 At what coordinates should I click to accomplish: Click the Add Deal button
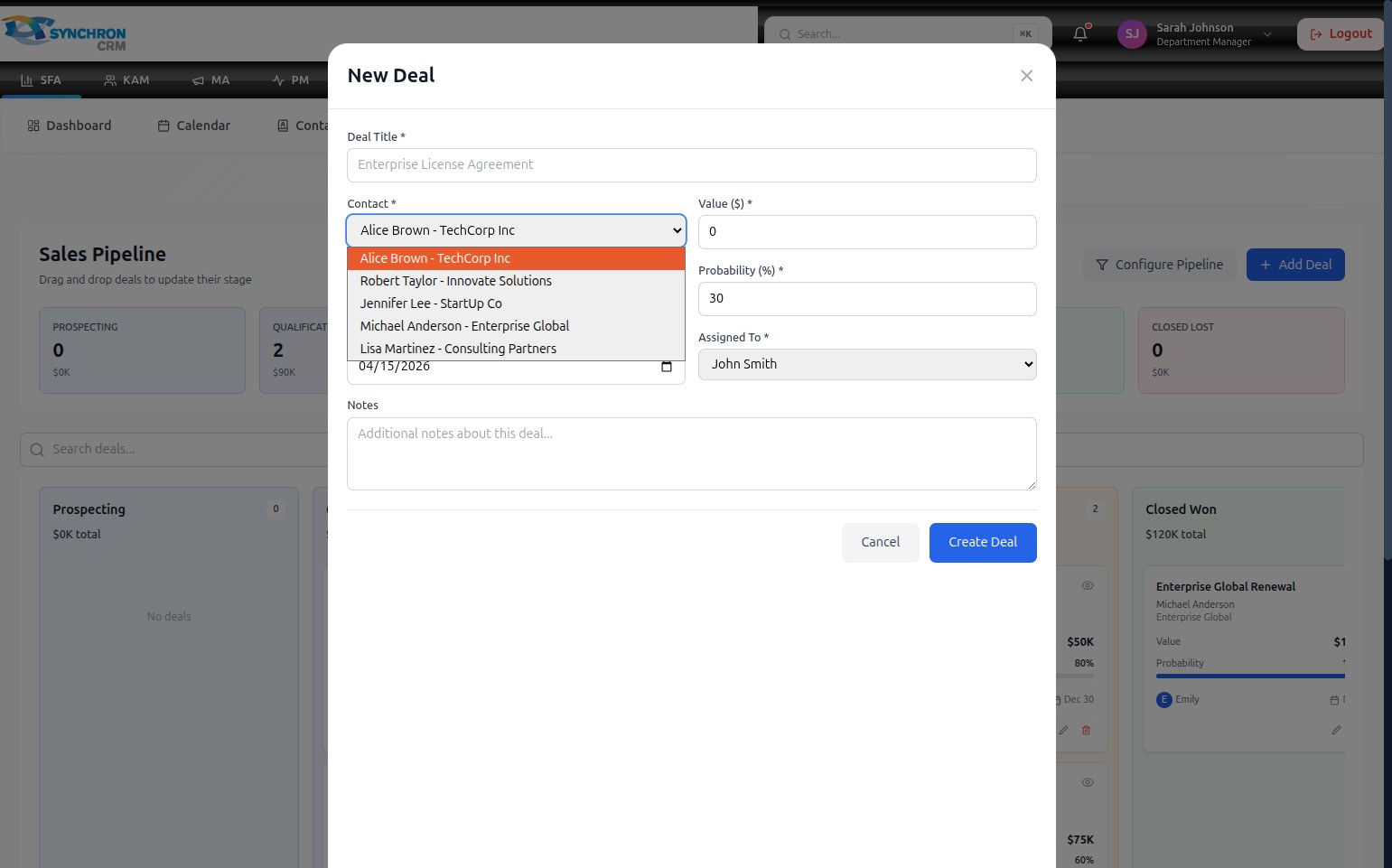pos(1295,265)
